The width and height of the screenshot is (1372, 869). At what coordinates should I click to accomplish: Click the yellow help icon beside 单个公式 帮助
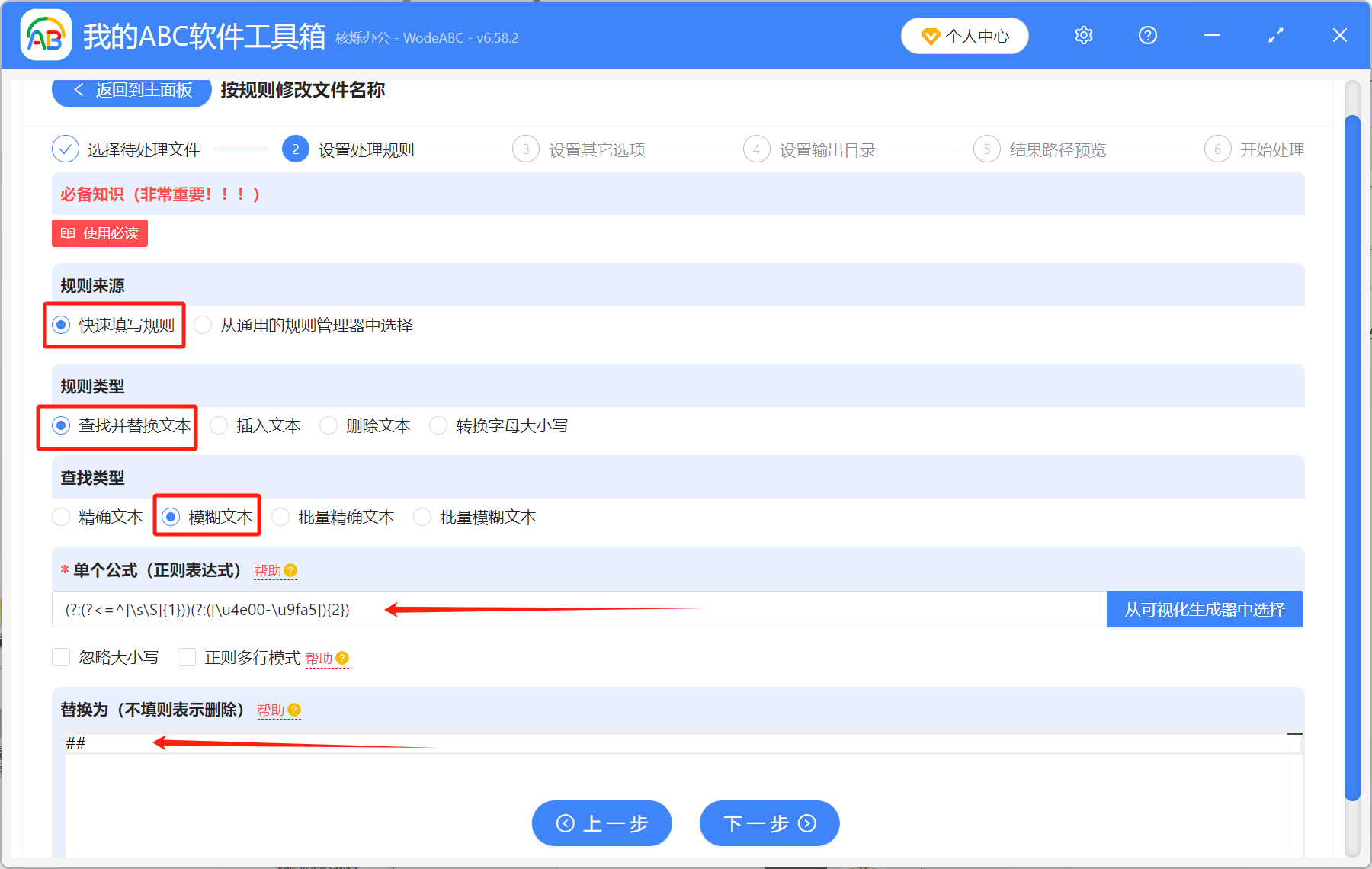[290, 570]
